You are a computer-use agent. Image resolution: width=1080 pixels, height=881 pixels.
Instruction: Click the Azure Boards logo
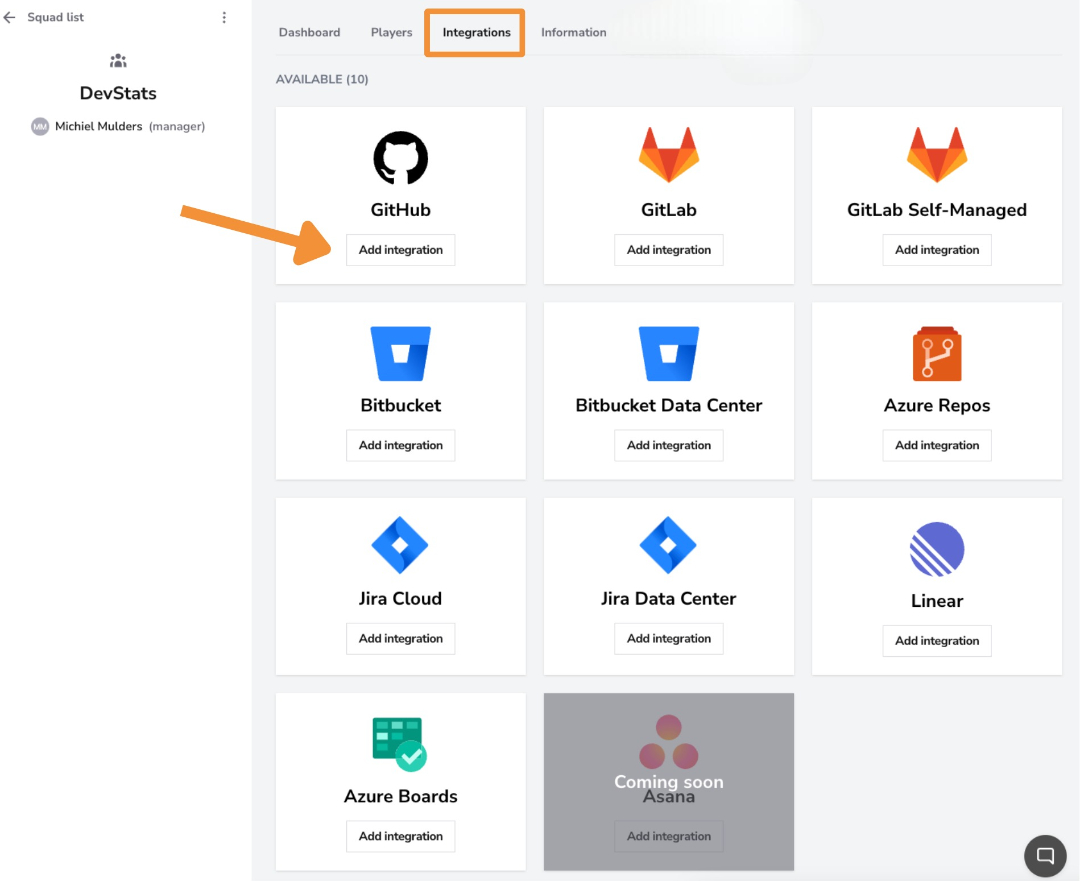point(400,744)
